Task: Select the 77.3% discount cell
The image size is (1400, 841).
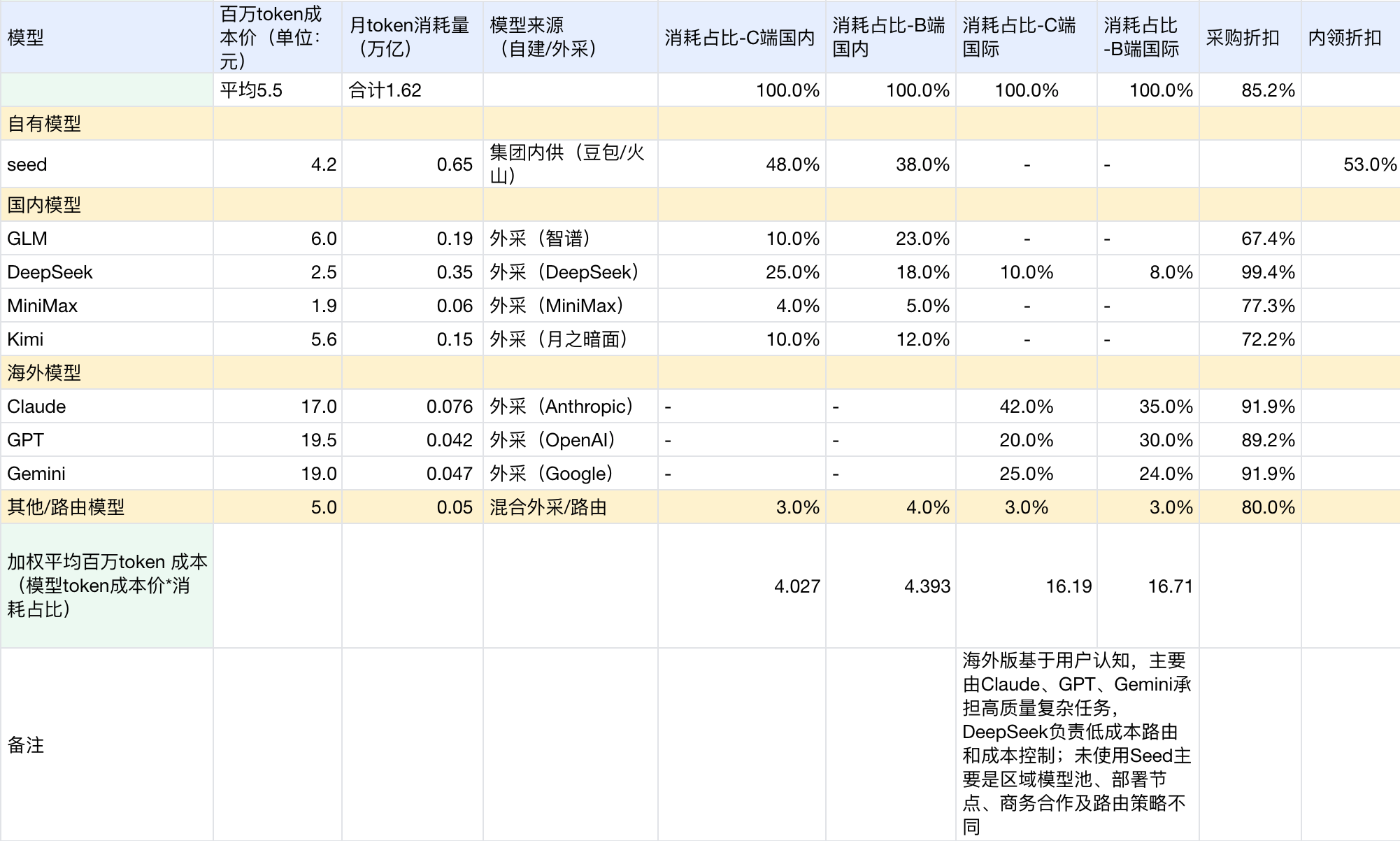Action: pos(1250,306)
